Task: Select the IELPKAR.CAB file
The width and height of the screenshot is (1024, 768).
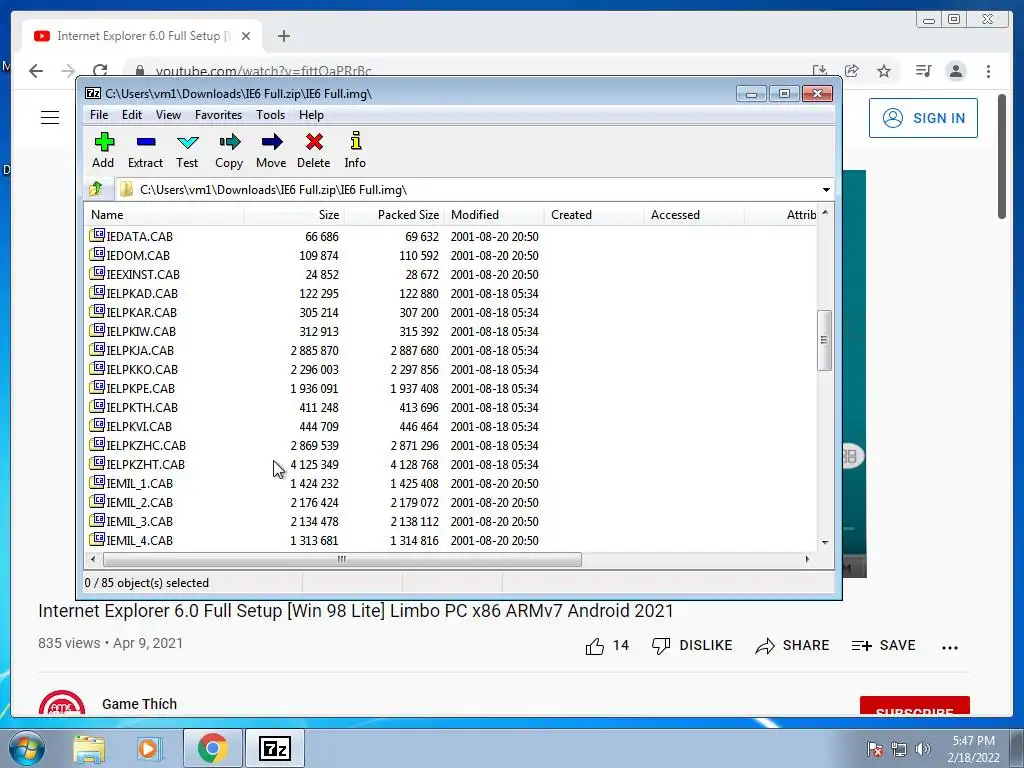Action: [133, 312]
